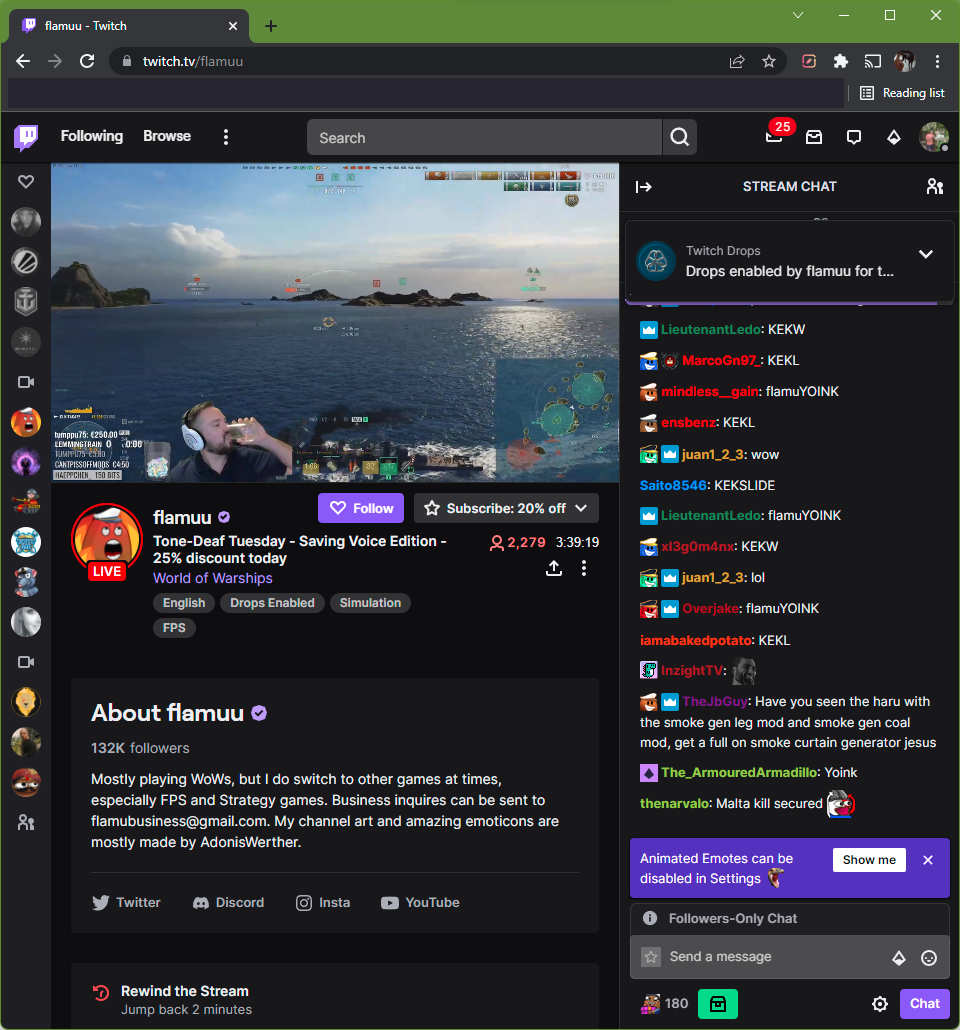Click the followed channels heart icon in sidebar
The height and width of the screenshot is (1030, 960).
click(x=26, y=181)
